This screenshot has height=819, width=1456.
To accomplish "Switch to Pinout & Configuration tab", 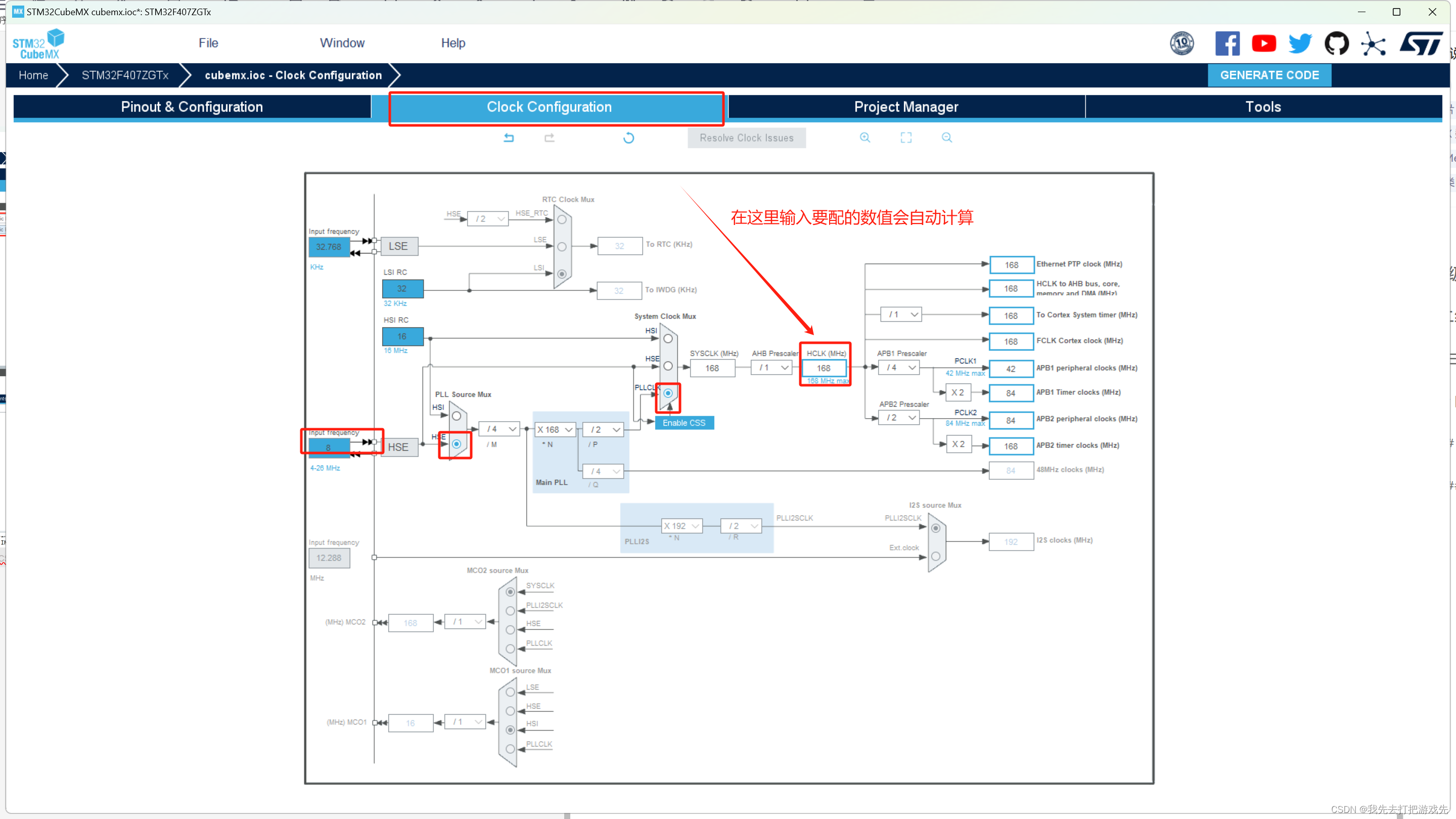I will [x=191, y=107].
